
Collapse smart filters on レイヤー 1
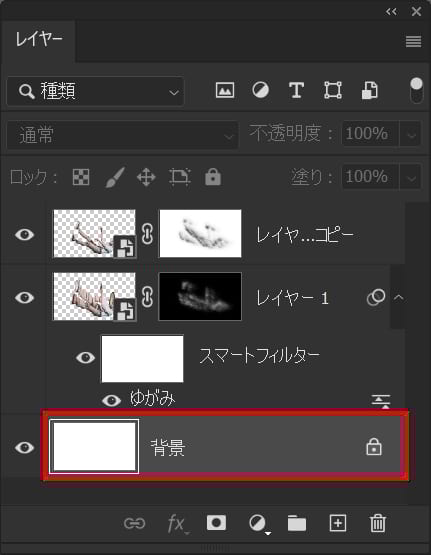[x=398, y=297]
